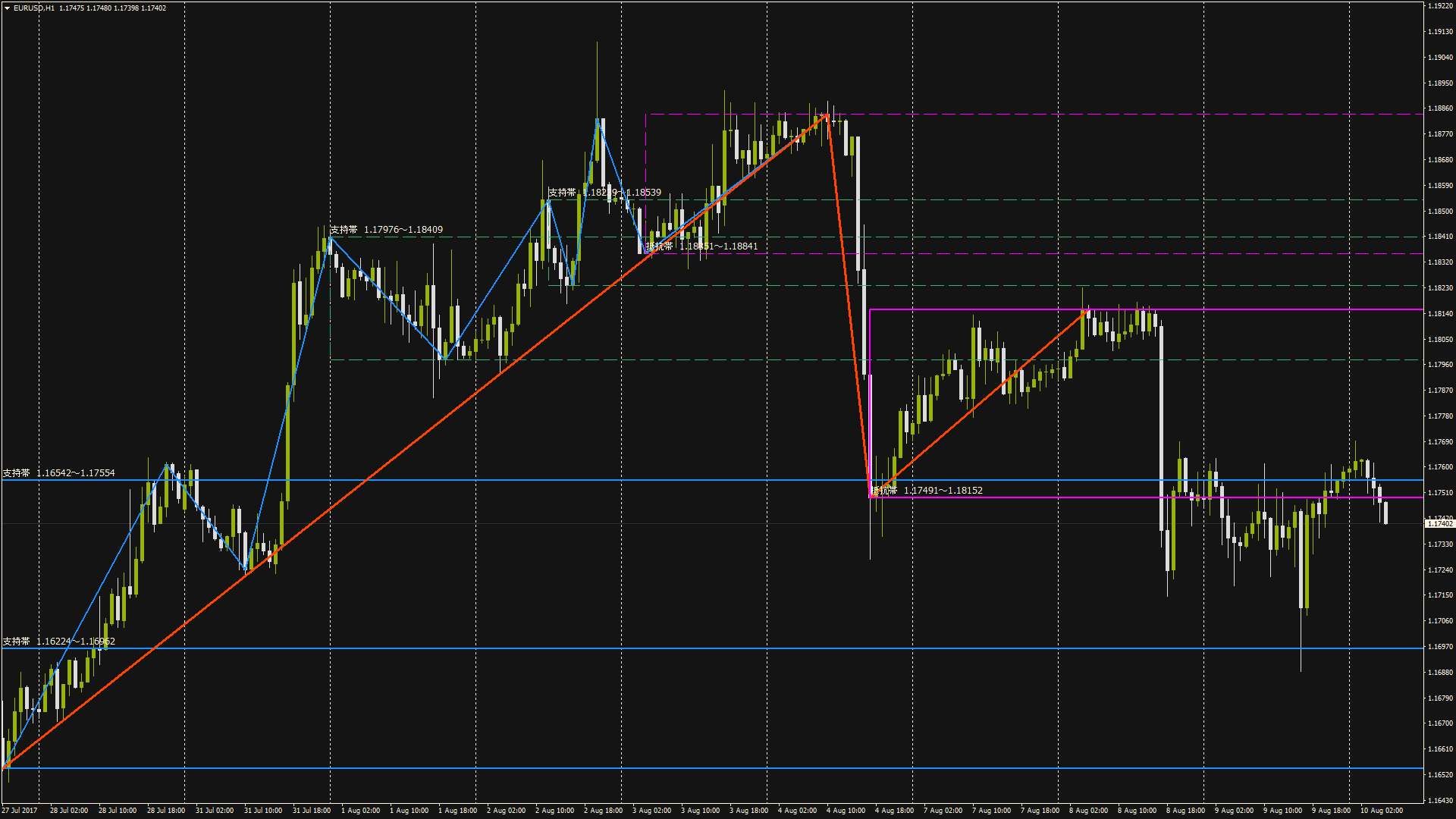This screenshot has width=1456, height=819.
Task: Click the current price tag 1.17402
Action: pos(1440,524)
